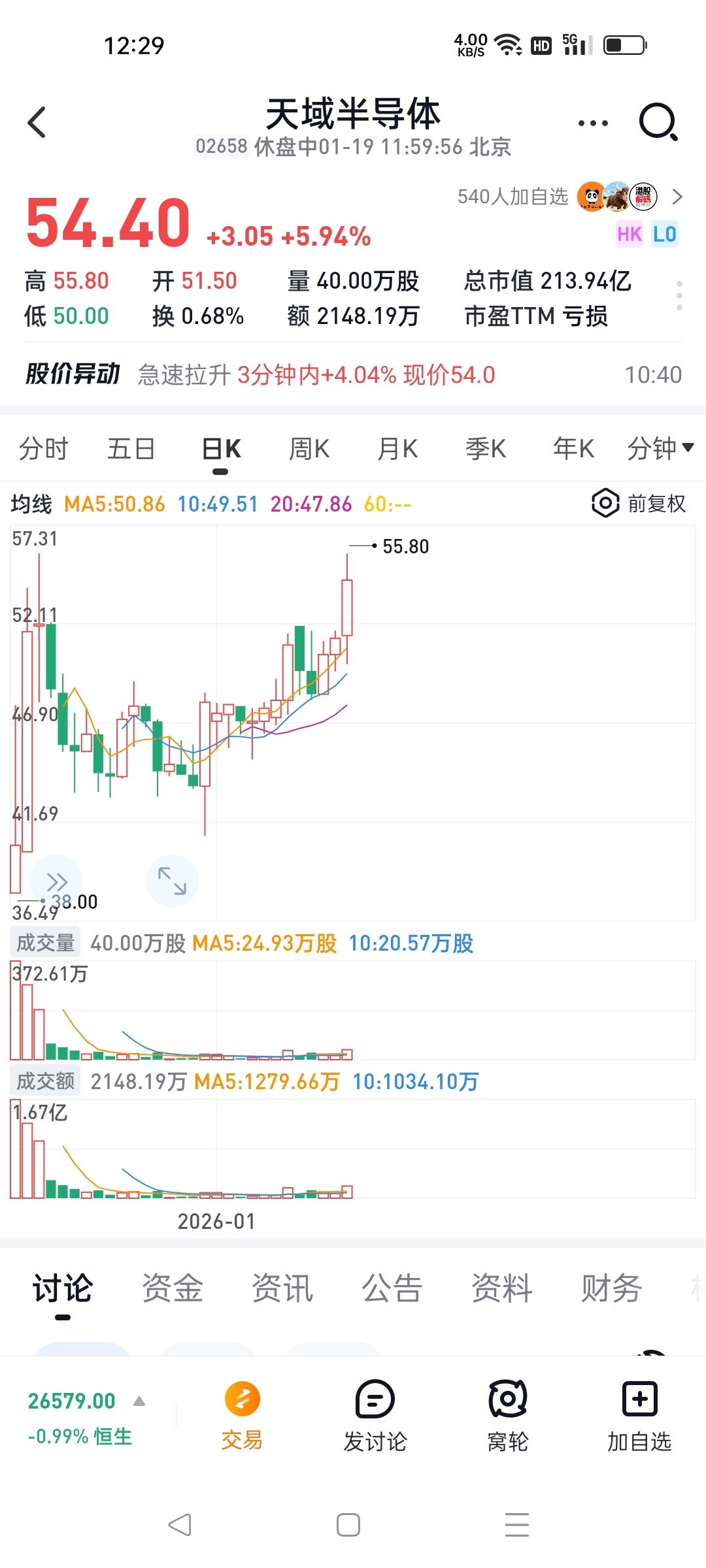The image size is (706, 1568).
Task: Tap the 加自选 add to watchlist icon
Action: coord(640,1399)
